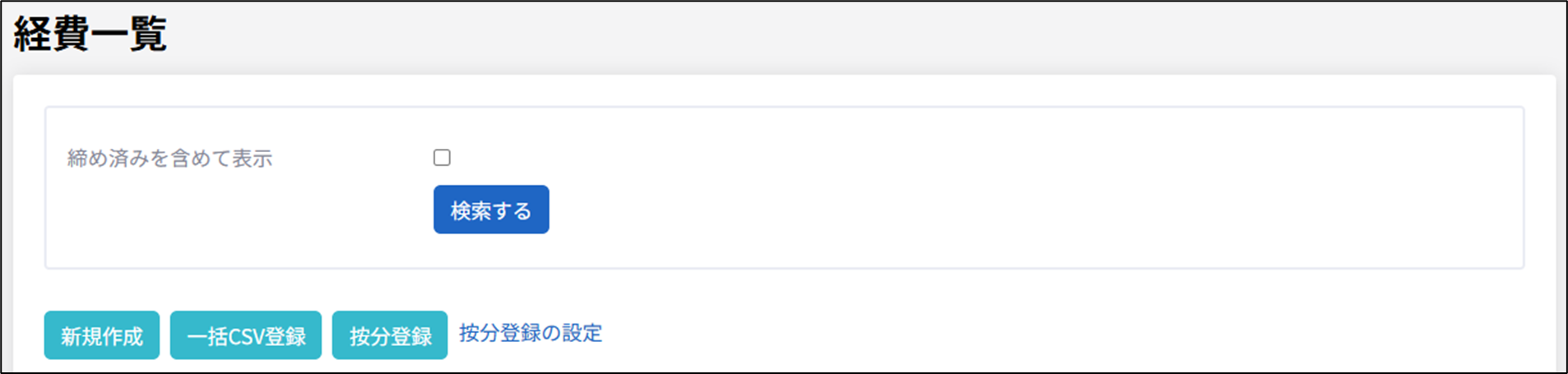This screenshot has height=374, width=1568.
Task: Create a new expense with 新規作成
Action: tap(102, 335)
